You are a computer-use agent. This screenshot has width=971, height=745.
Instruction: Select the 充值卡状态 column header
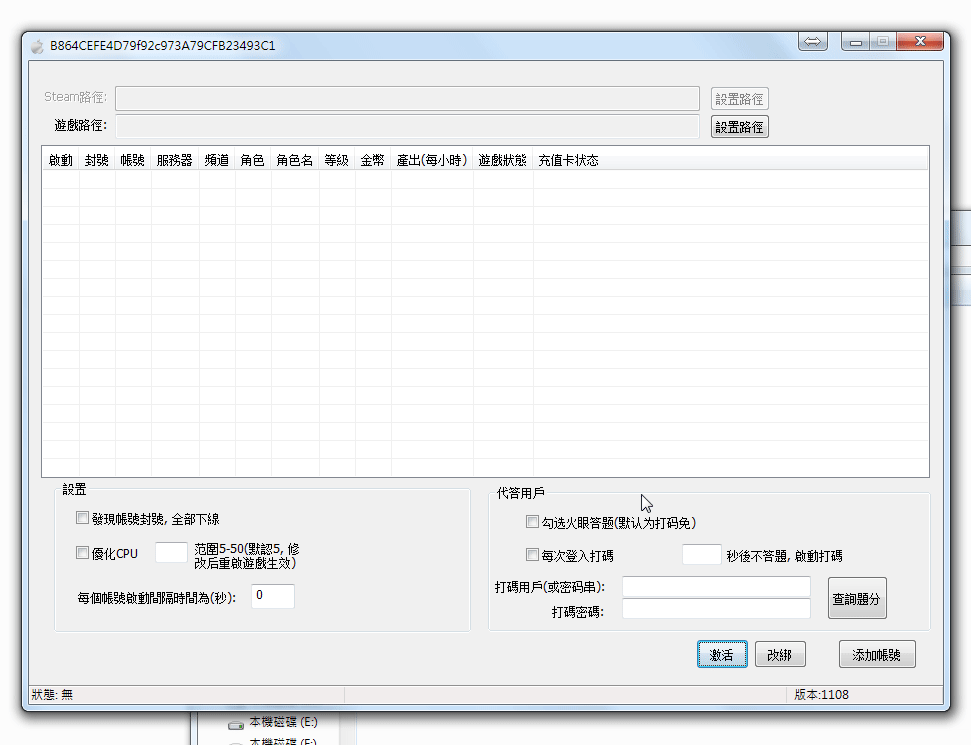point(568,160)
